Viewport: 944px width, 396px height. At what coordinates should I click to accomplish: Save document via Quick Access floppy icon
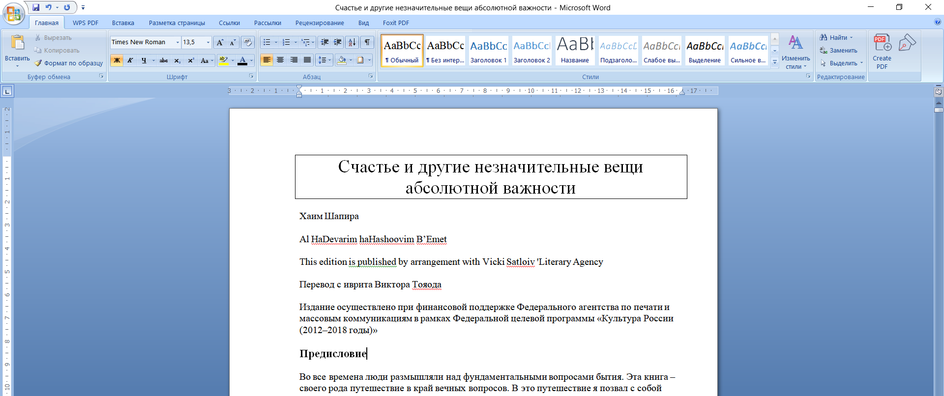tap(36, 7)
